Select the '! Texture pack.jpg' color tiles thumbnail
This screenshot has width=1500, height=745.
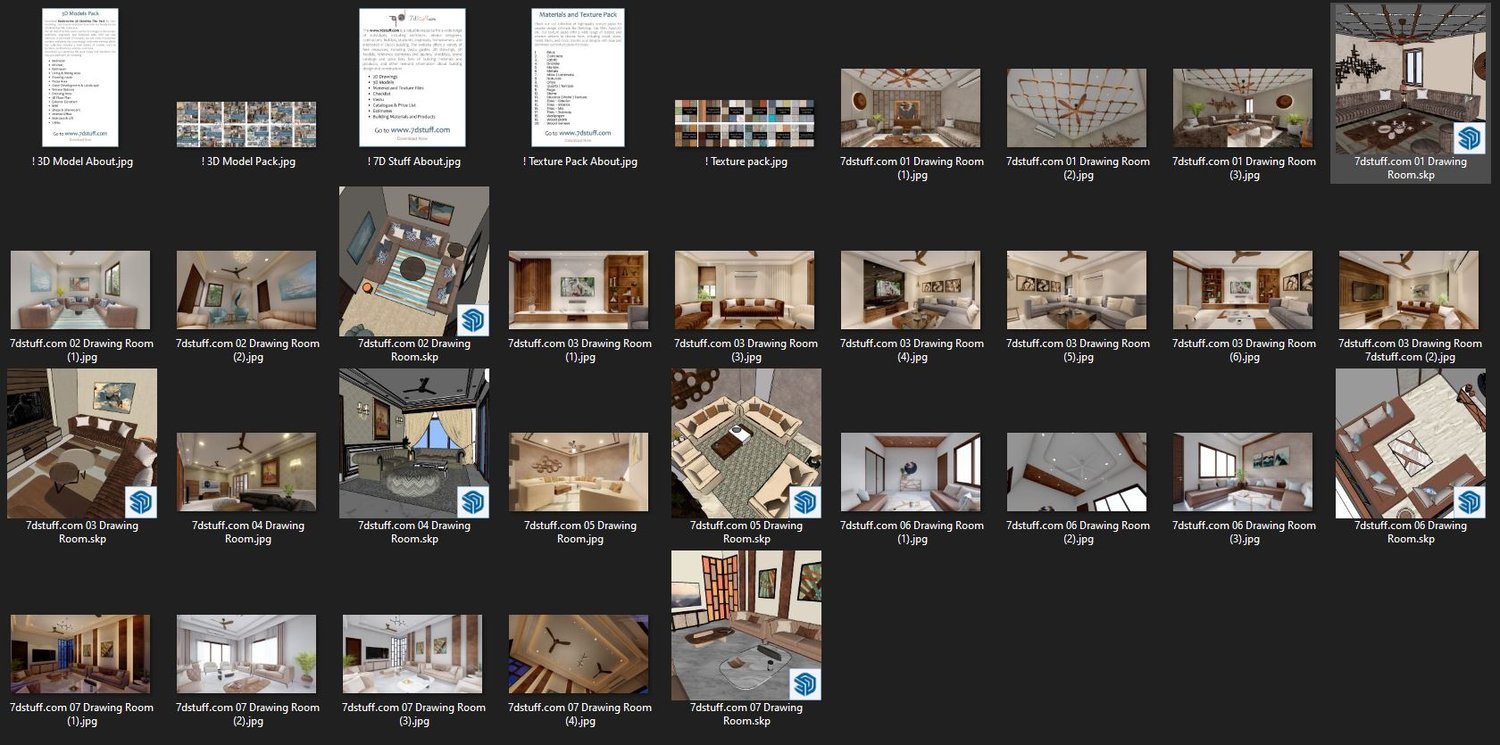[744, 123]
